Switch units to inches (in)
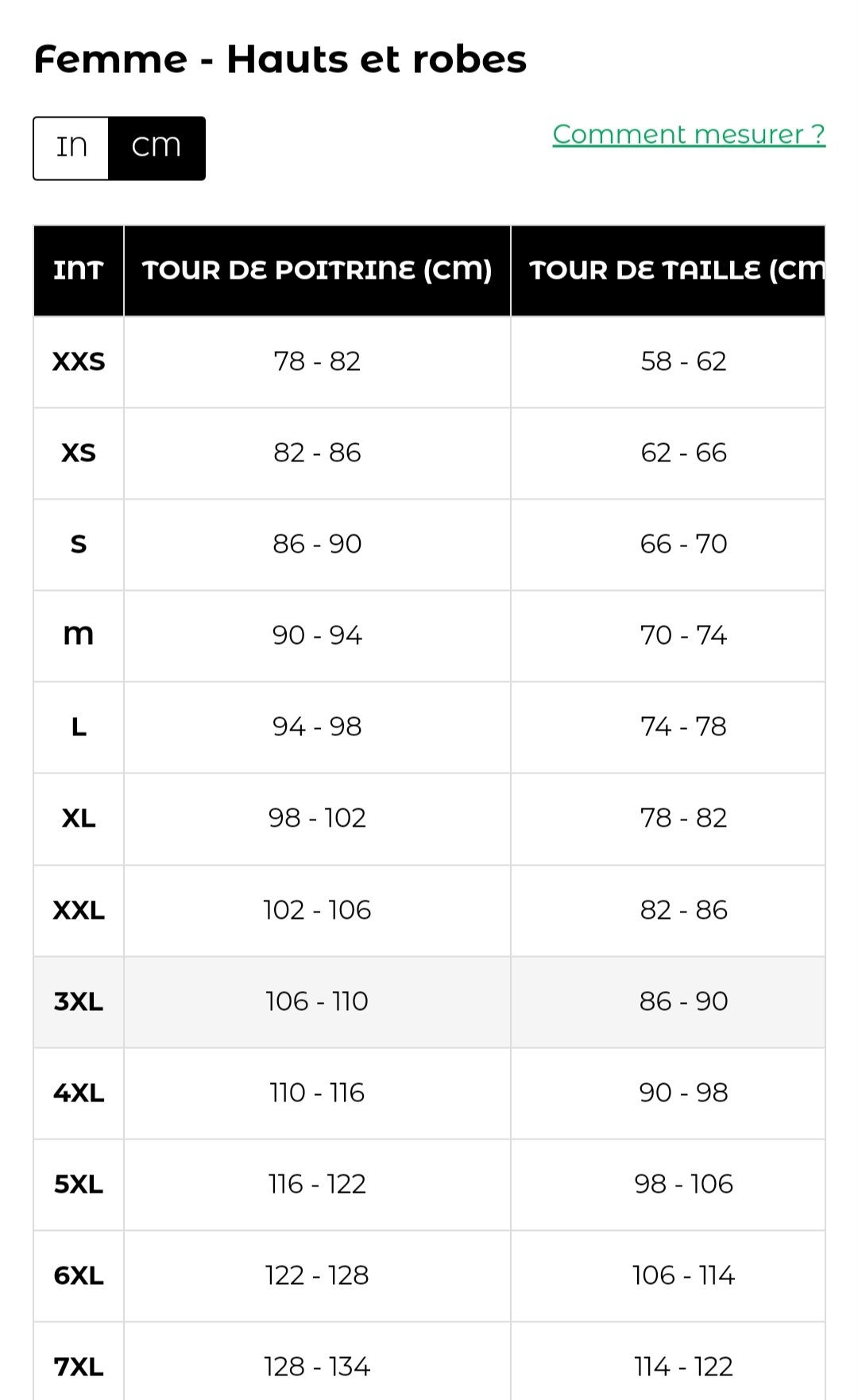Screen dimensions: 858x1400 click(71, 148)
